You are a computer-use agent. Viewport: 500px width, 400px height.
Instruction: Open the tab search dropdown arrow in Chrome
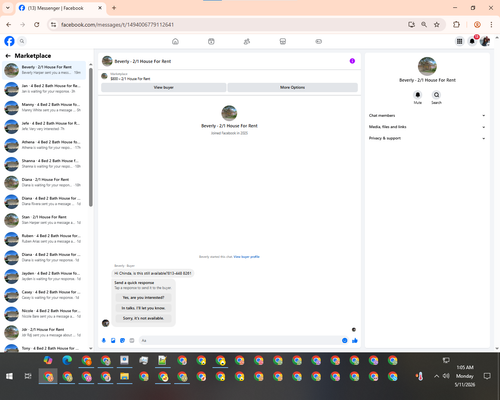pyautogui.click(x=8, y=8)
